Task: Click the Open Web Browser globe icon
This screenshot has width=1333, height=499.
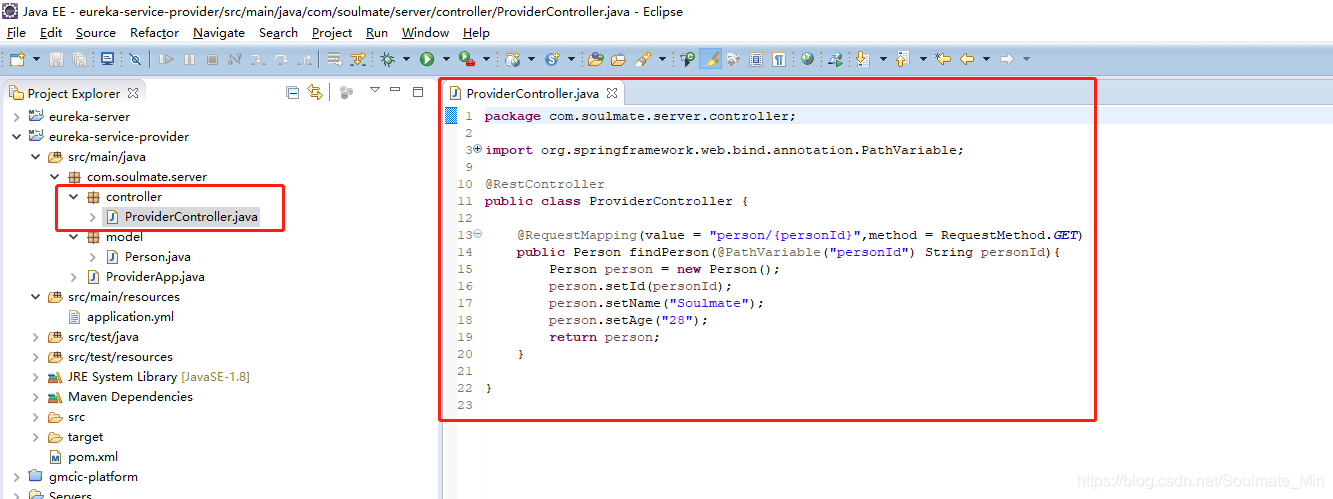Action: tap(807, 60)
